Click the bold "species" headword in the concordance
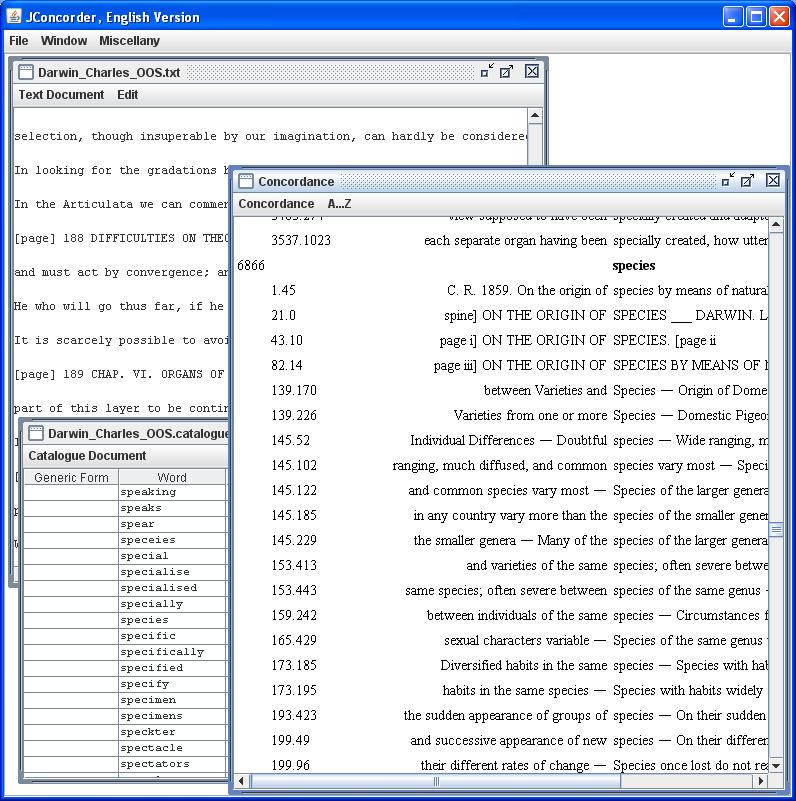 point(634,266)
